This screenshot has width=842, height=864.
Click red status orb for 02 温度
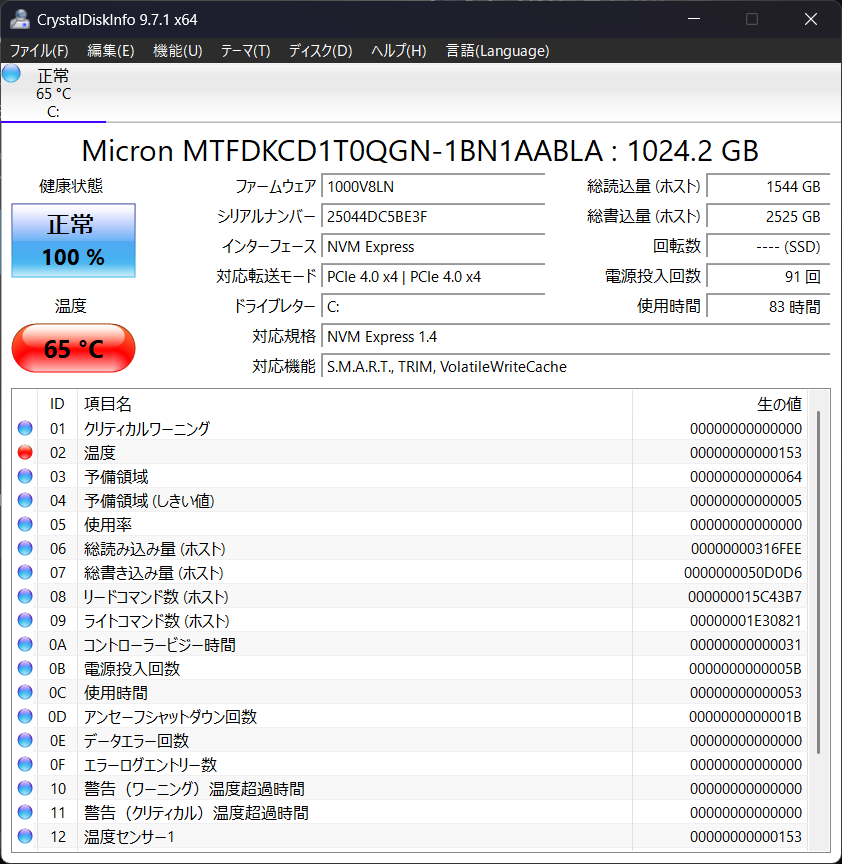25,452
